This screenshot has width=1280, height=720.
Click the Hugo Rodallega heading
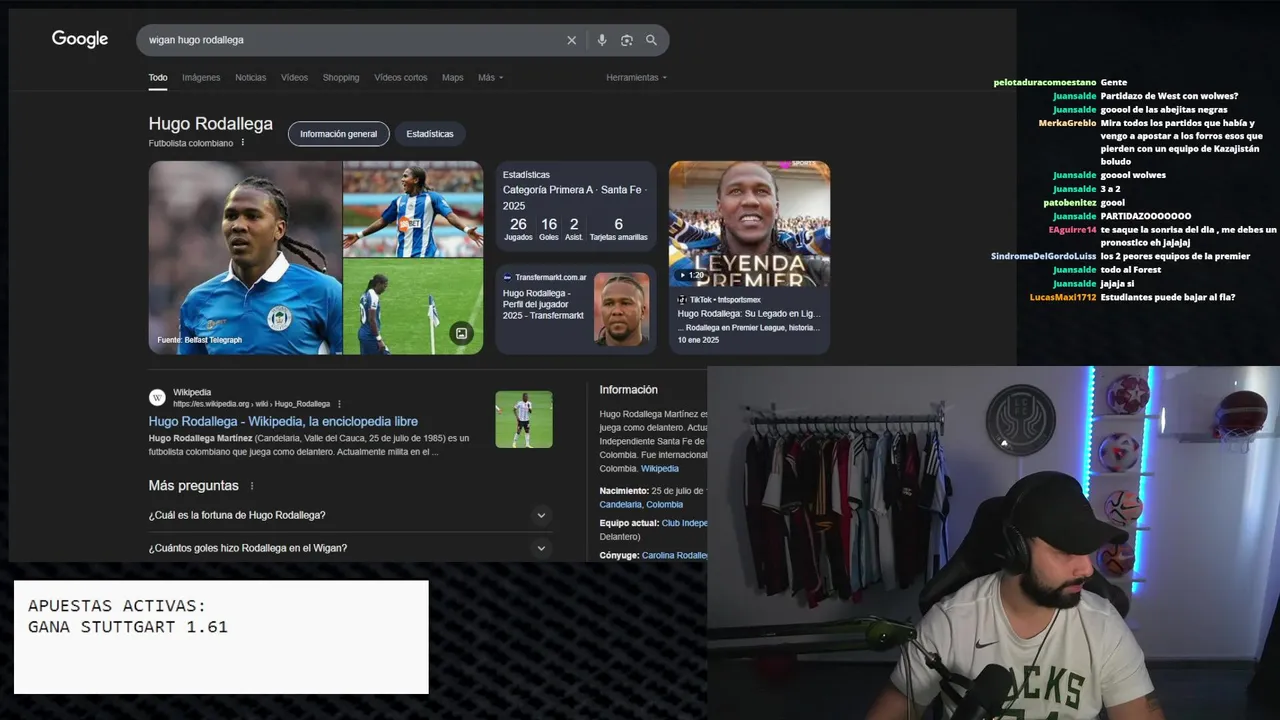[211, 124]
